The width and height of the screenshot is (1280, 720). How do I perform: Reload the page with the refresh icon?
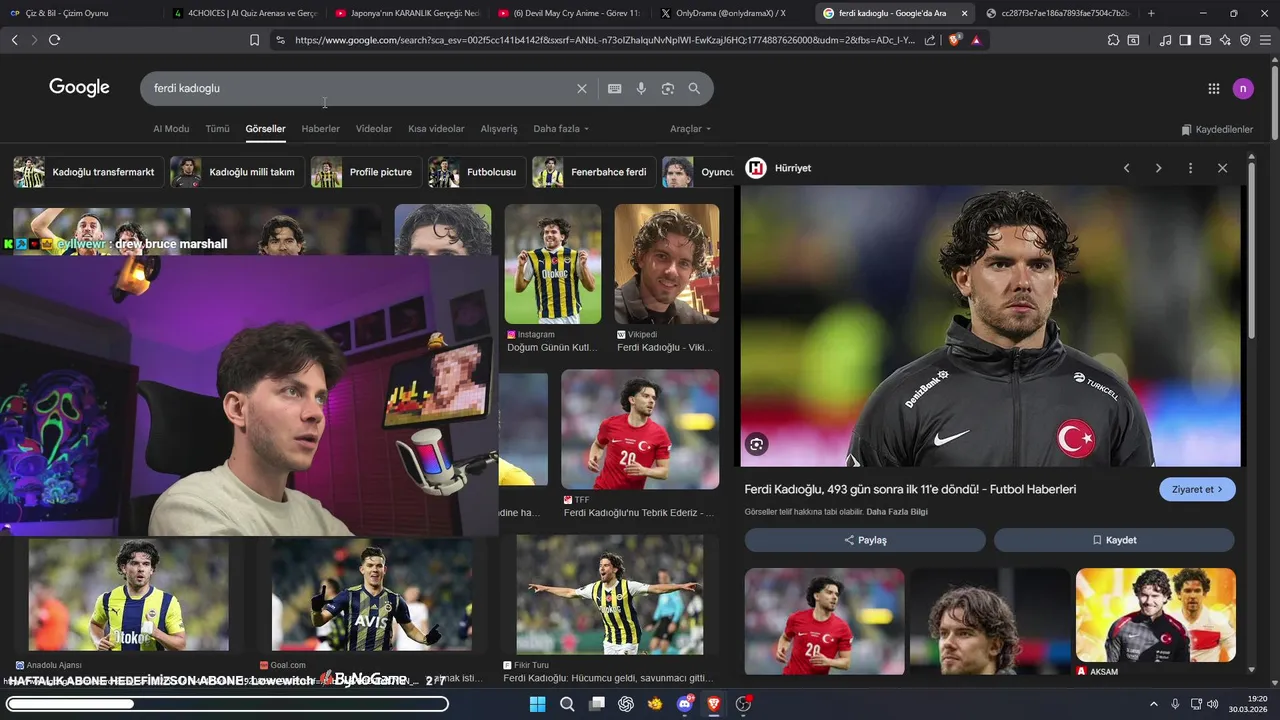54,40
